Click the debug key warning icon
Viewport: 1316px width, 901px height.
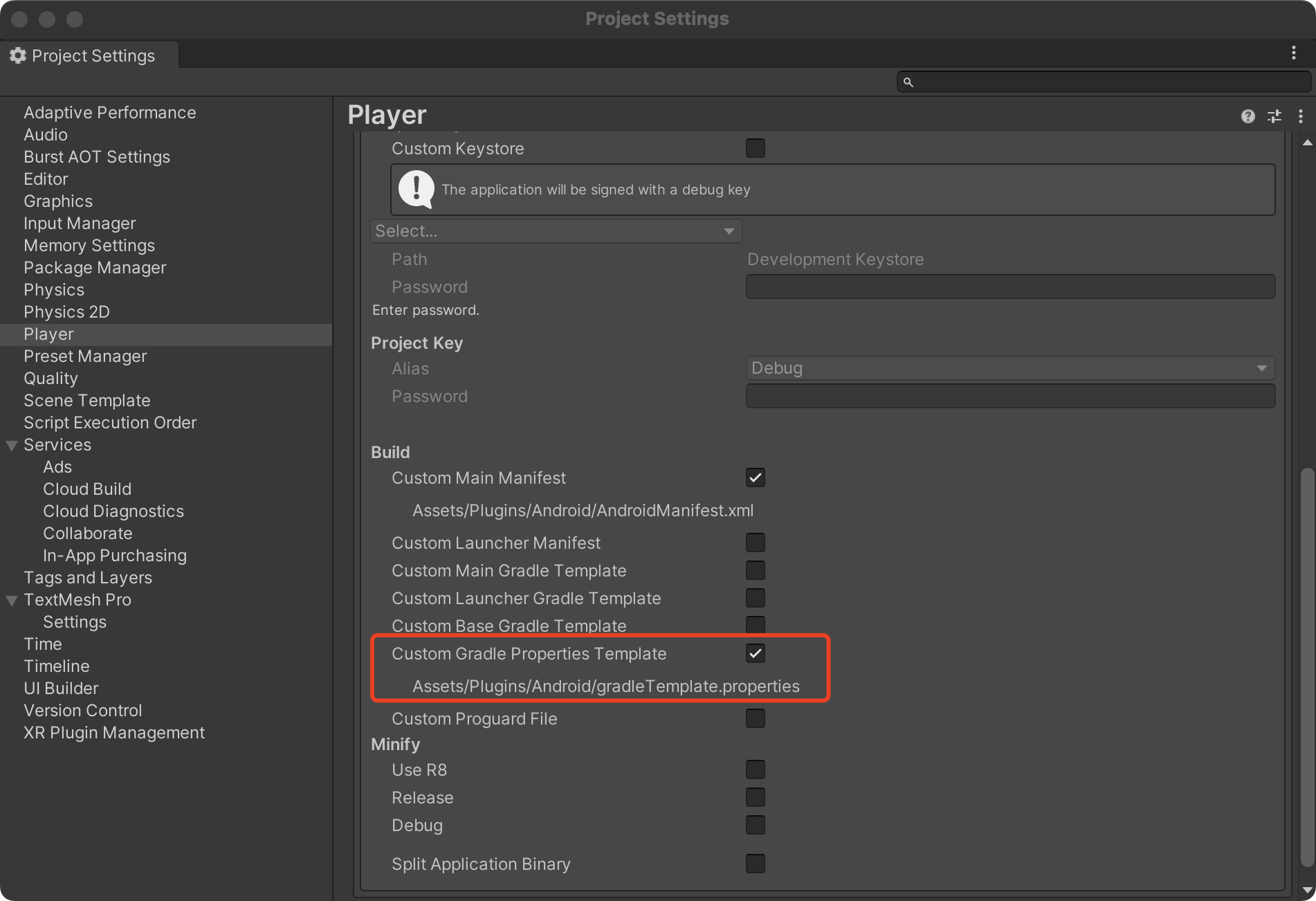click(x=417, y=189)
